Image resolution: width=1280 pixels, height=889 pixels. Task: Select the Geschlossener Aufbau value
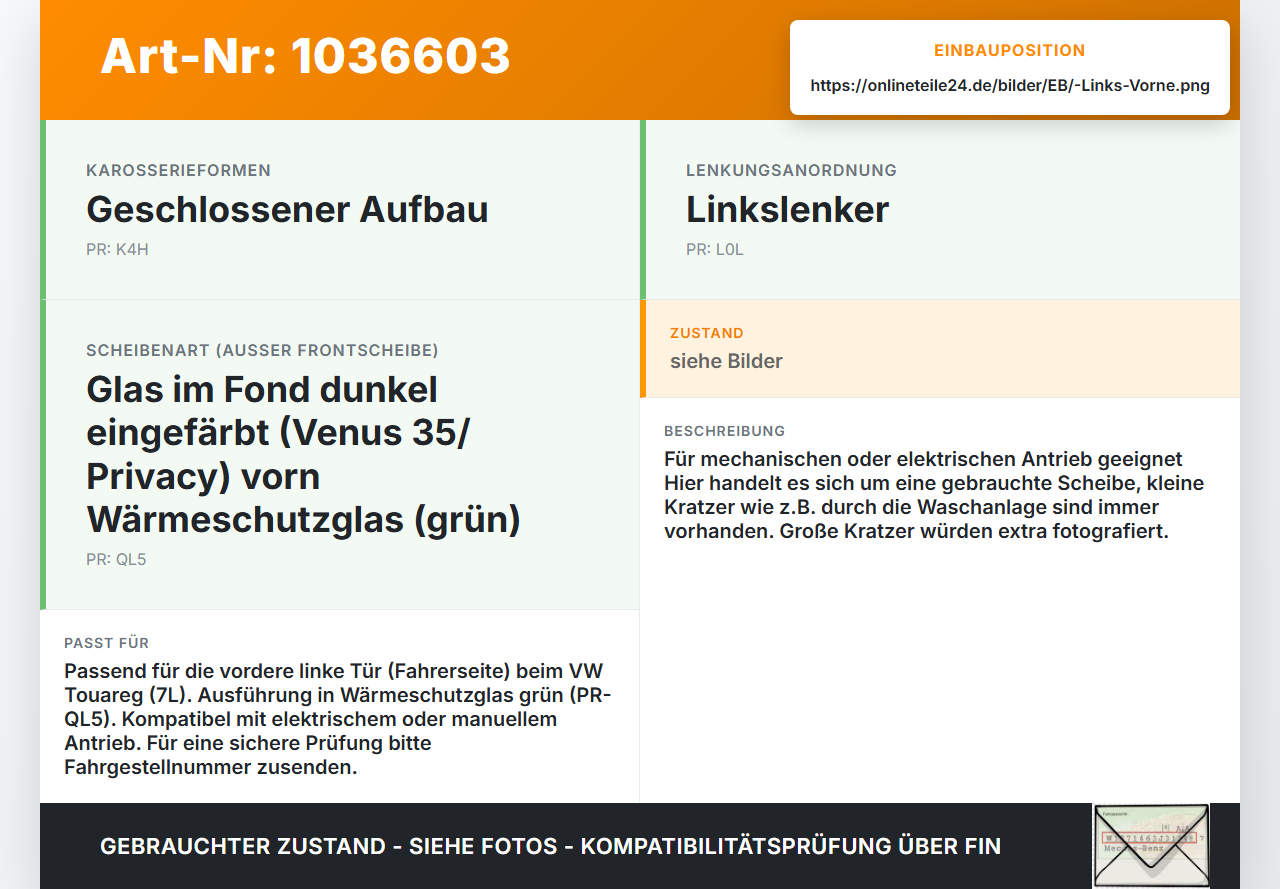[x=287, y=210]
